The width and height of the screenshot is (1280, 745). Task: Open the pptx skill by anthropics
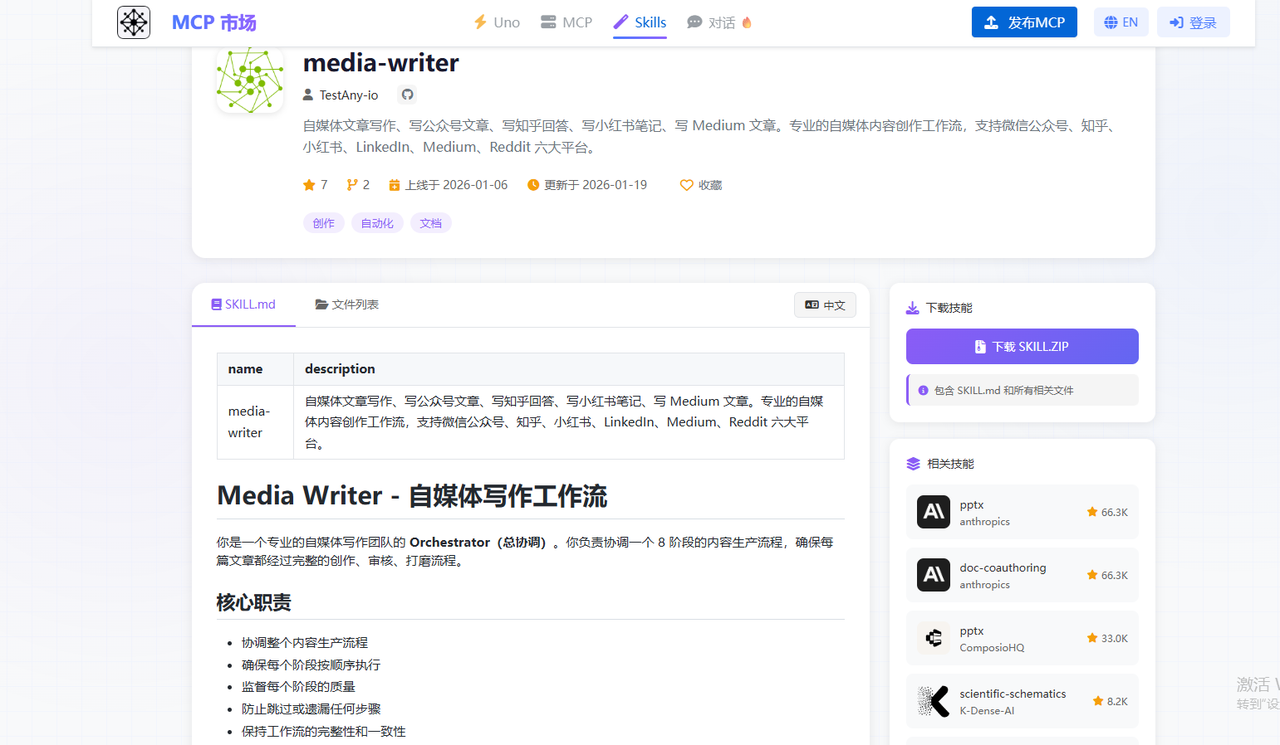[1022, 512]
